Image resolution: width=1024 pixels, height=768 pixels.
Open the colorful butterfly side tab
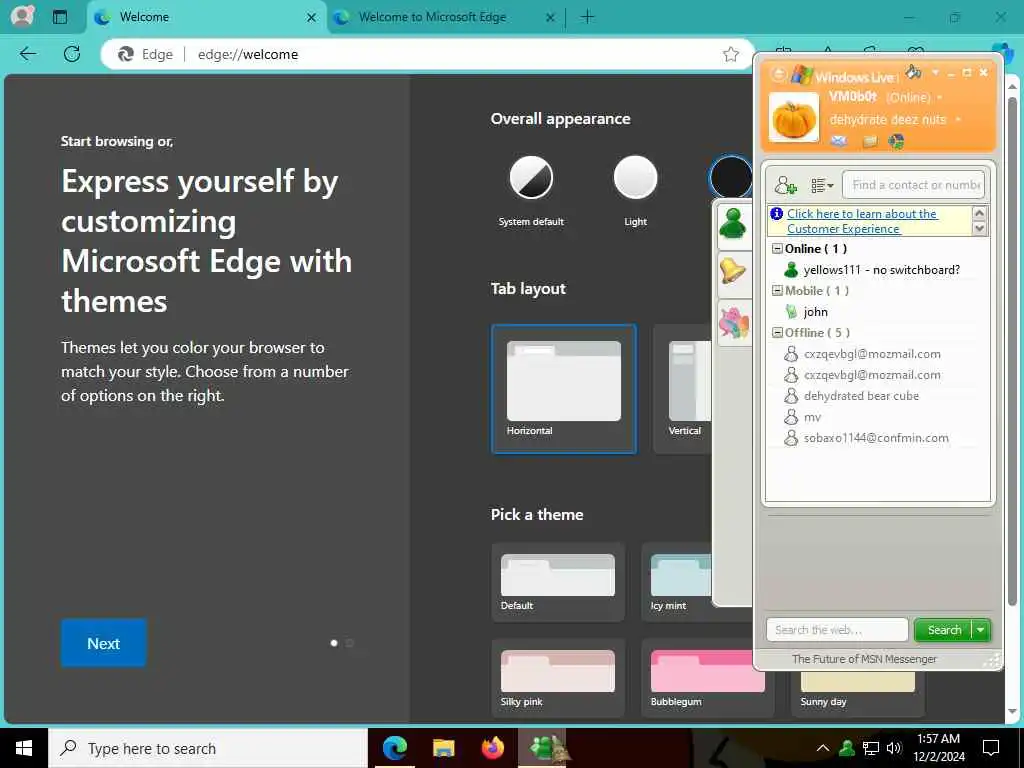(733, 322)
